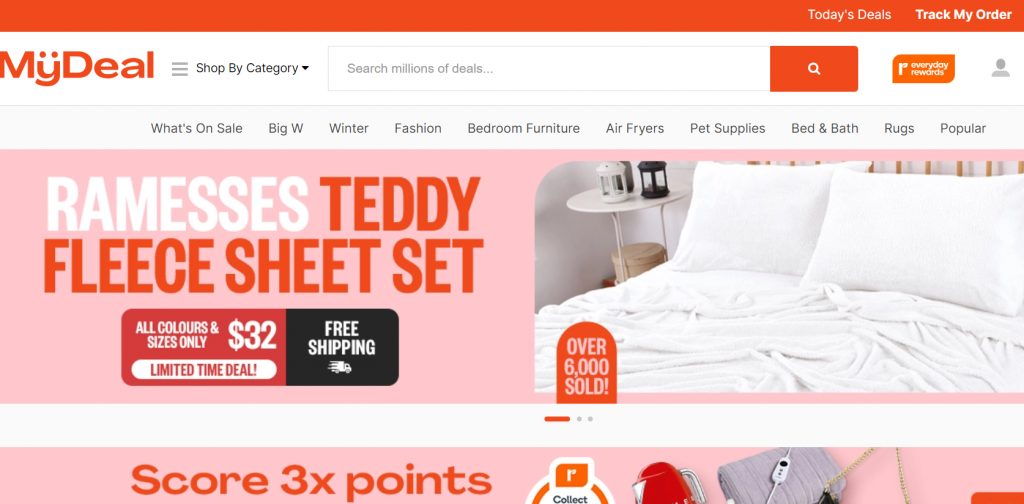
Task: Open the What's On Sale menu
Action: 197,129
